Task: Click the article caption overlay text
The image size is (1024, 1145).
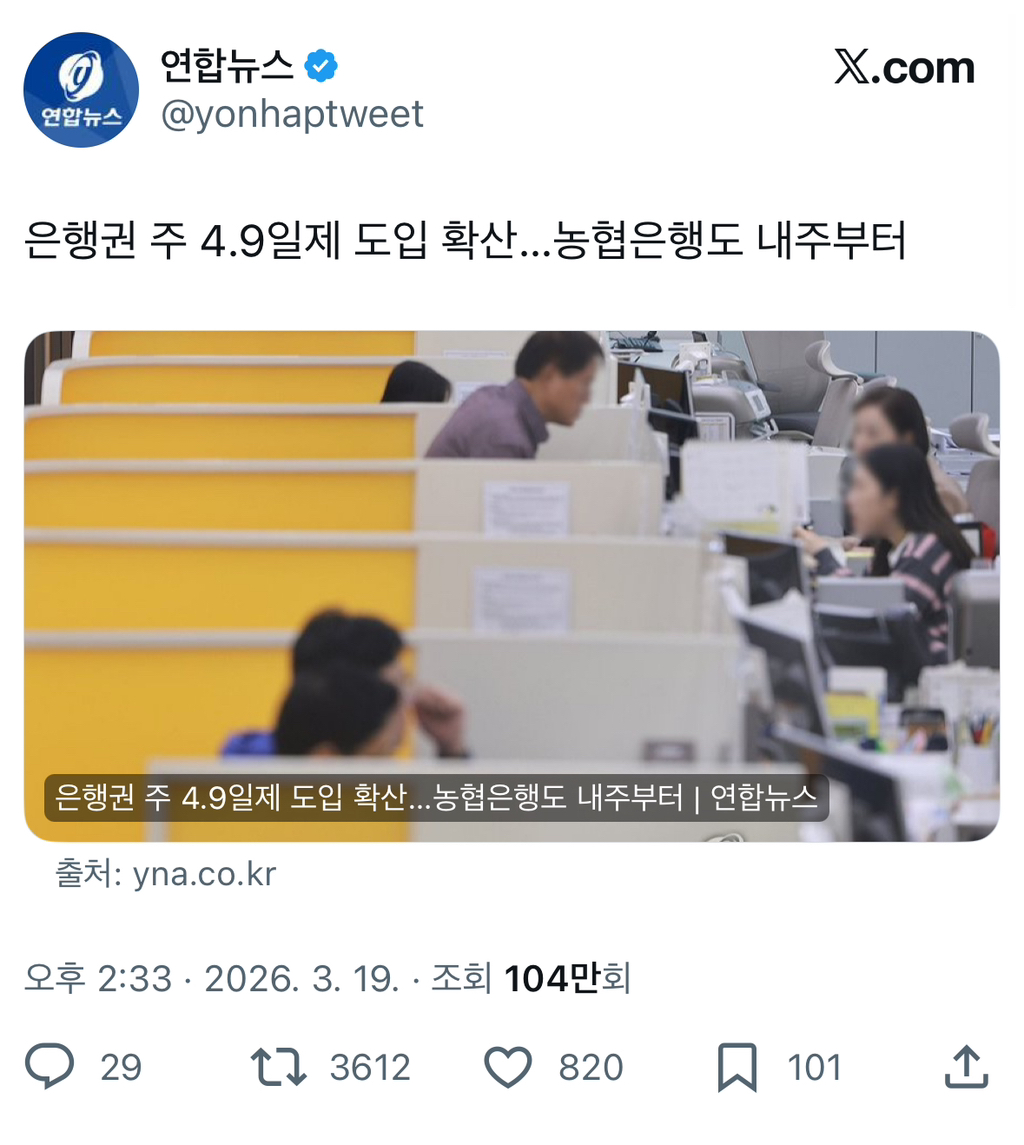Action: point(436,797)
